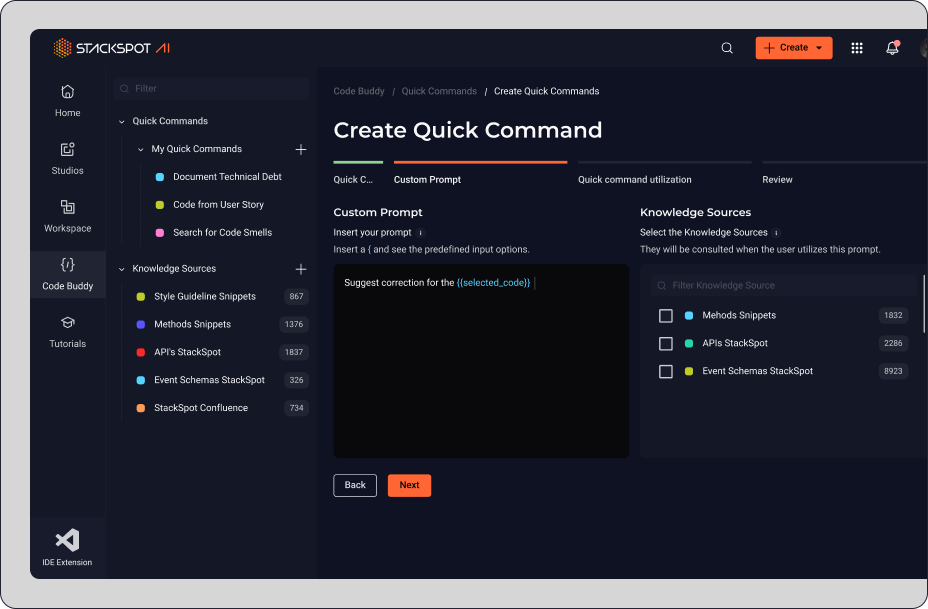Open Search for Code Smells command
This screenshot has width=928, height=609.
tap(222, 233)
